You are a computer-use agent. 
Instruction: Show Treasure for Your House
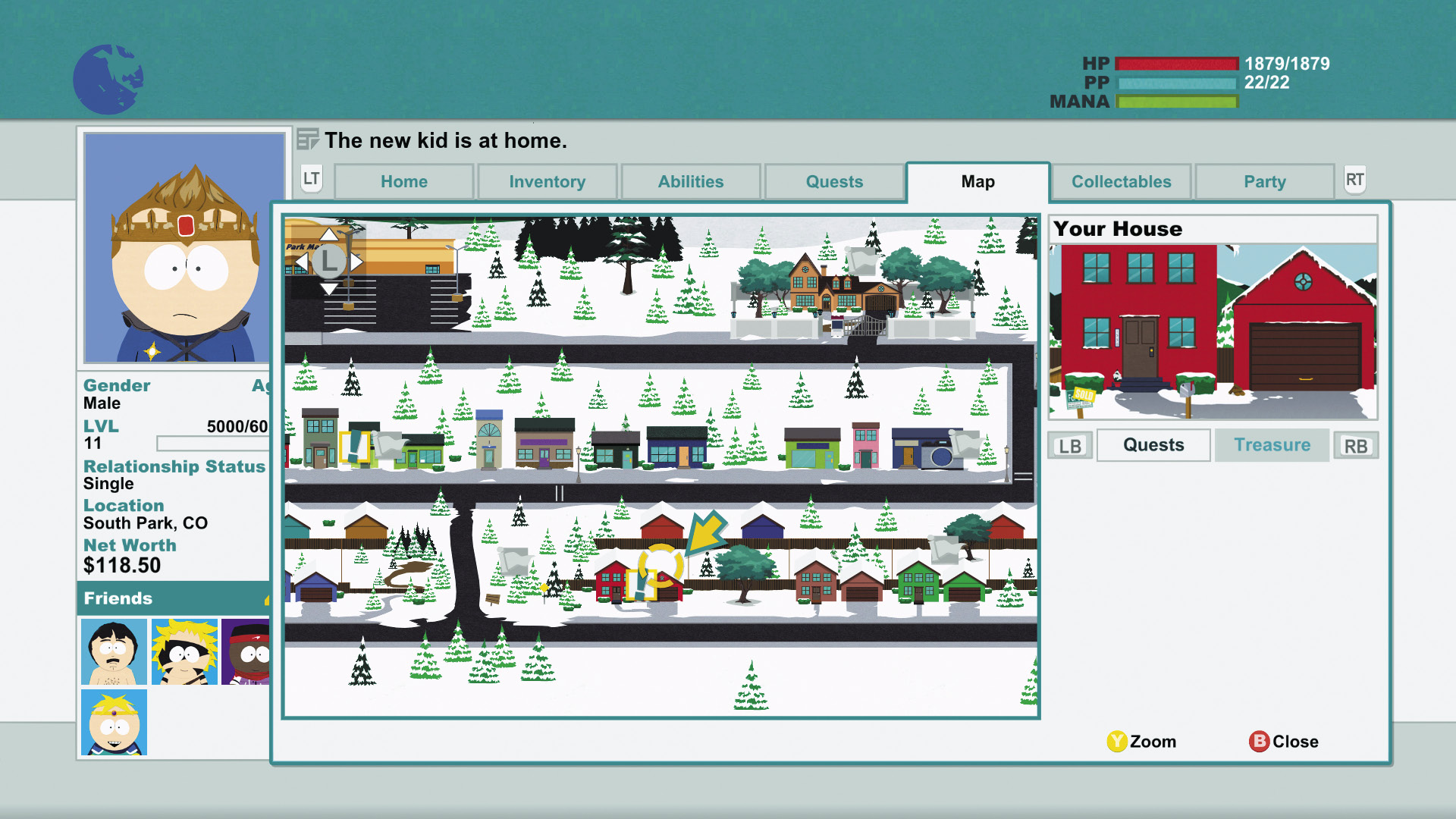click(x=1272, y=445)
